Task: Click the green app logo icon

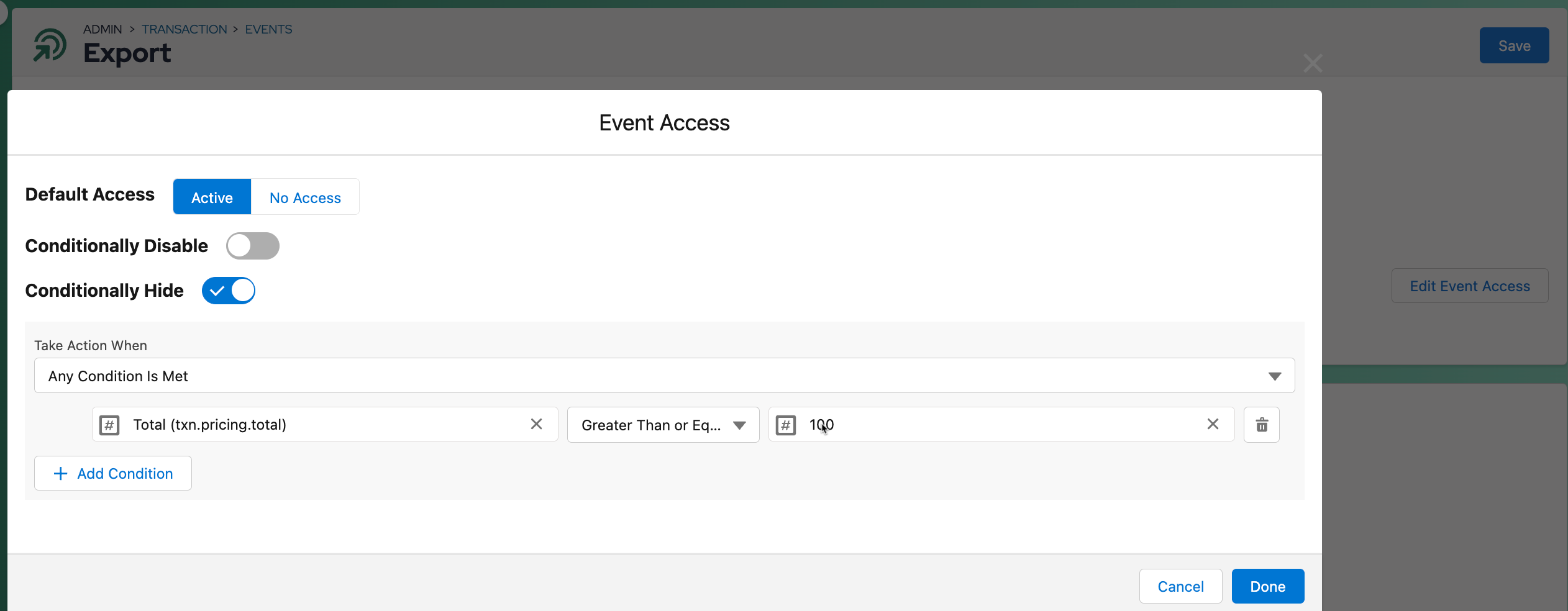Action: 50,45
